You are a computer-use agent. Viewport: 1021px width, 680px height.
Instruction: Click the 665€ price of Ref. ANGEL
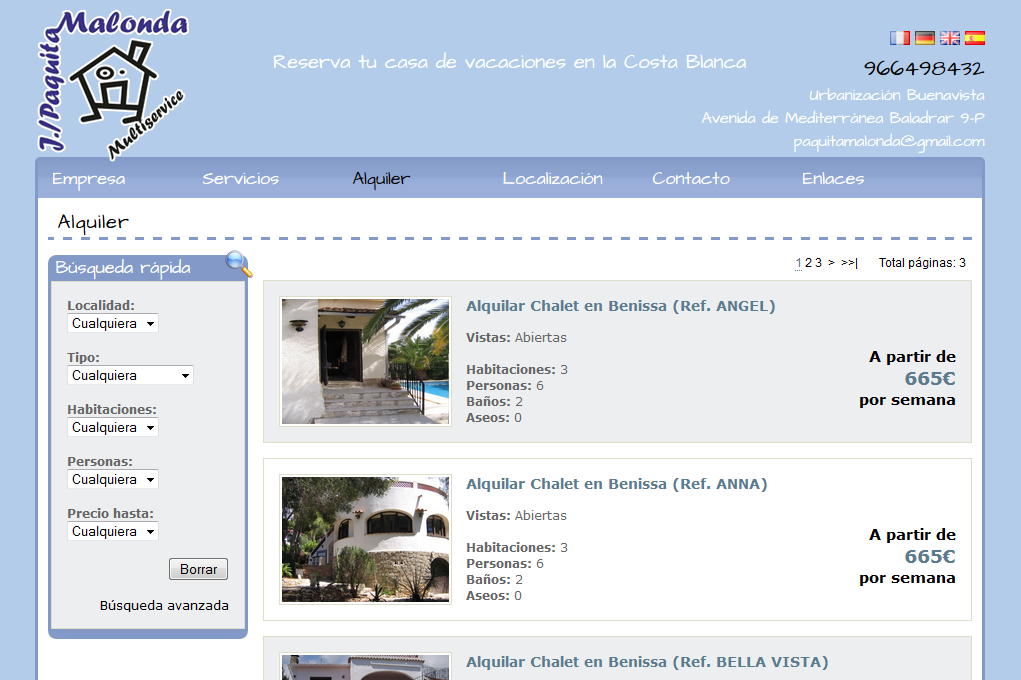pos(930,378)
